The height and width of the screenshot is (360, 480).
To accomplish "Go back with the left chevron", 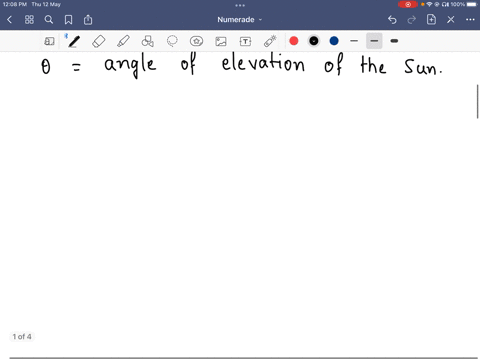I will (x=9, y=20).
